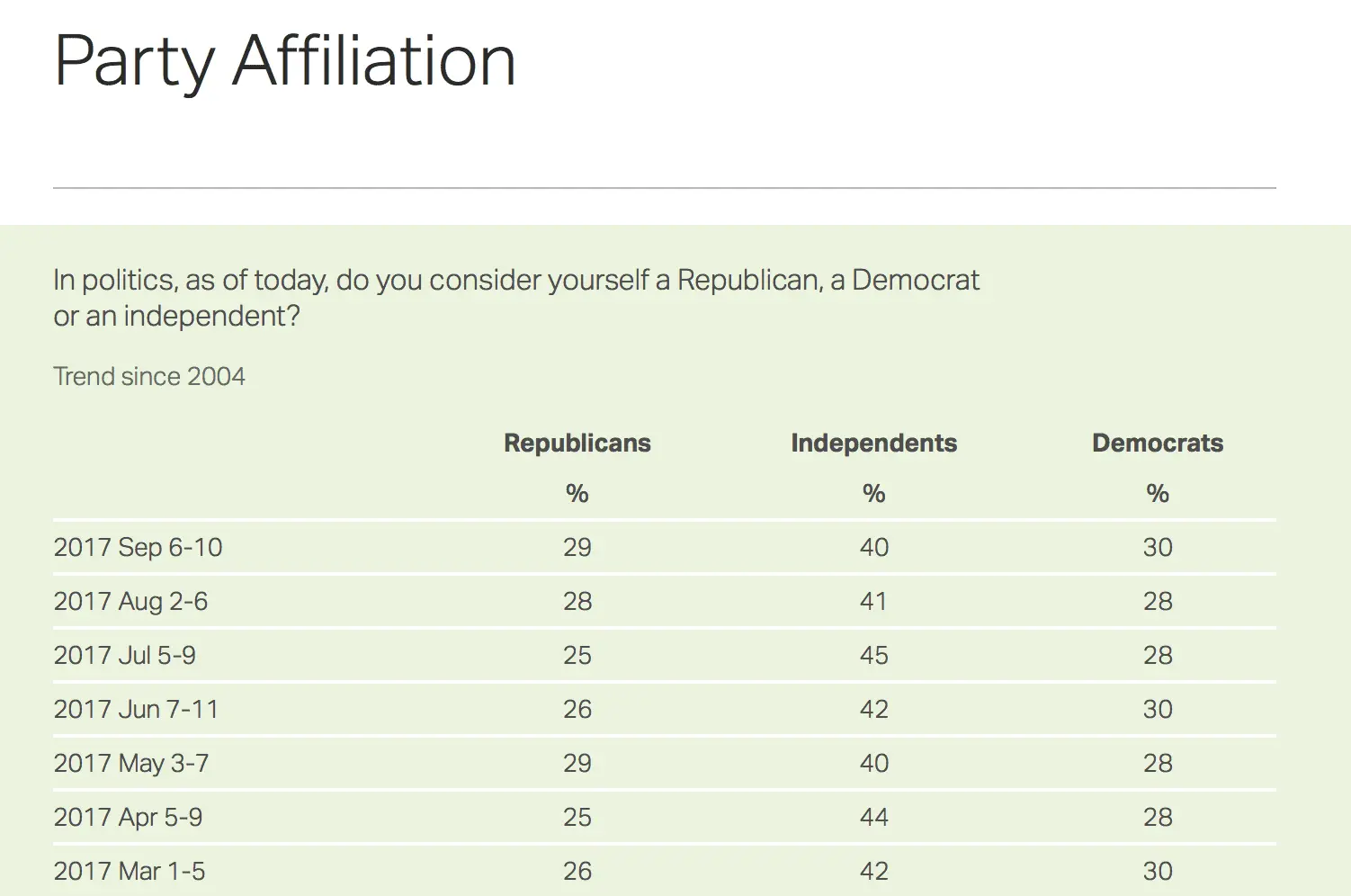
Task: Click the 2017 Jun 7-11 row label
Action: (136, 709)
